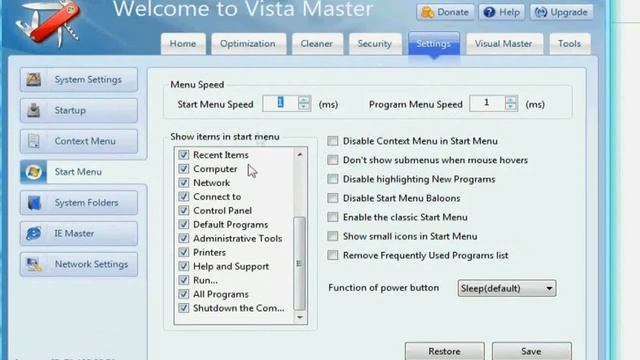640x360 pixels.
Task: Open the Network Settings section
Action: click(x=79, y=264)
